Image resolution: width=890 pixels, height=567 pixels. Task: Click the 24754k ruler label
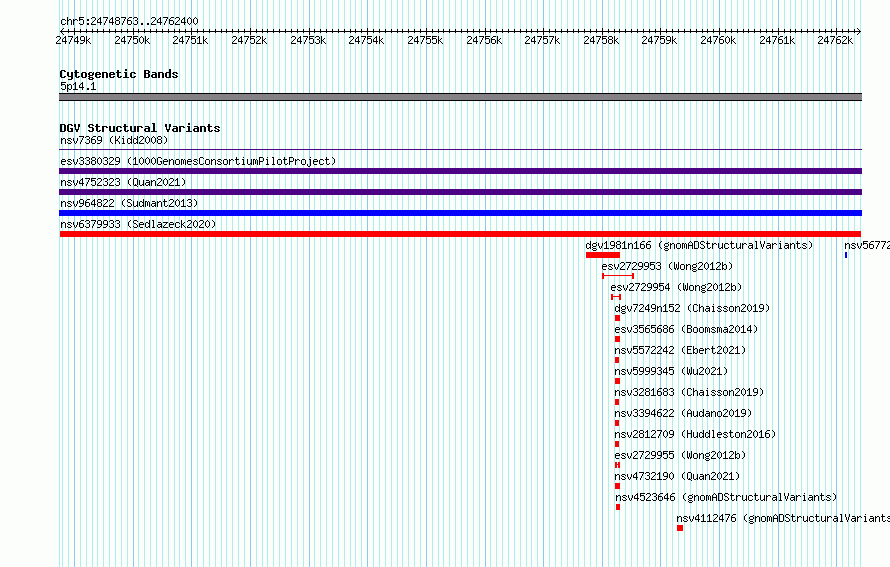coord(366,40)
